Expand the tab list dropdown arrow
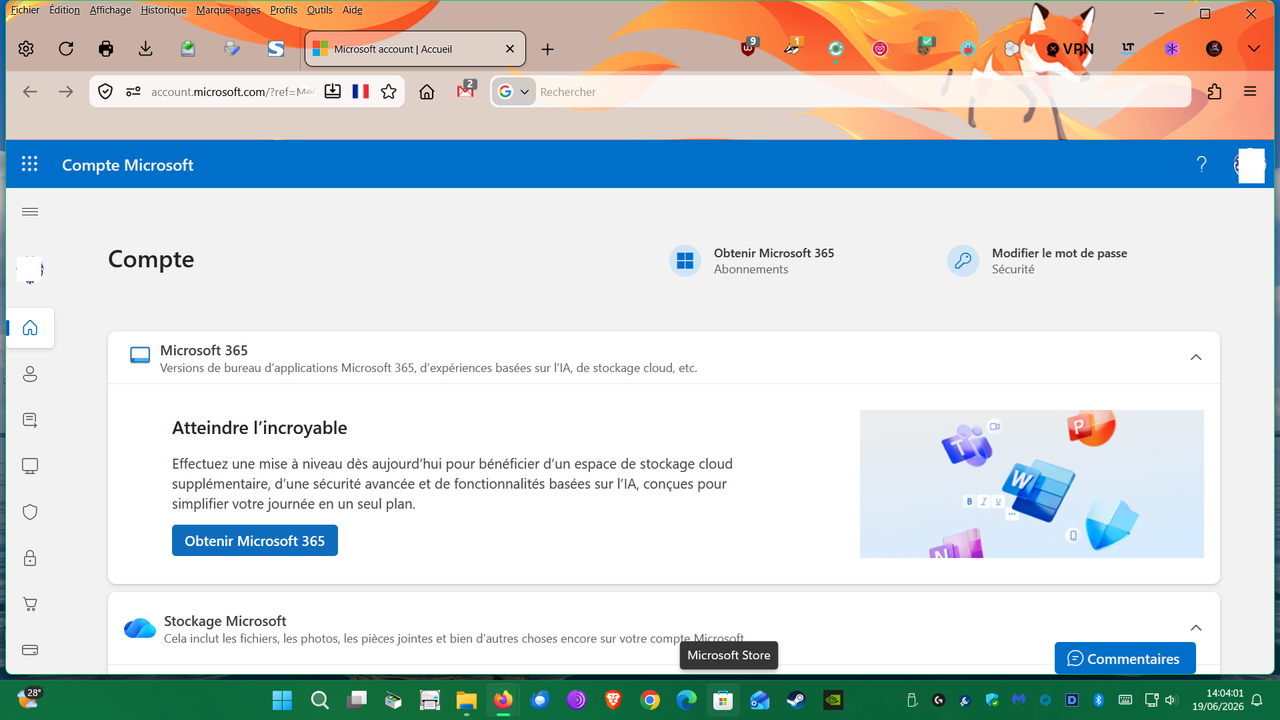The image size is (1280, 720). tap(1254, 48)
